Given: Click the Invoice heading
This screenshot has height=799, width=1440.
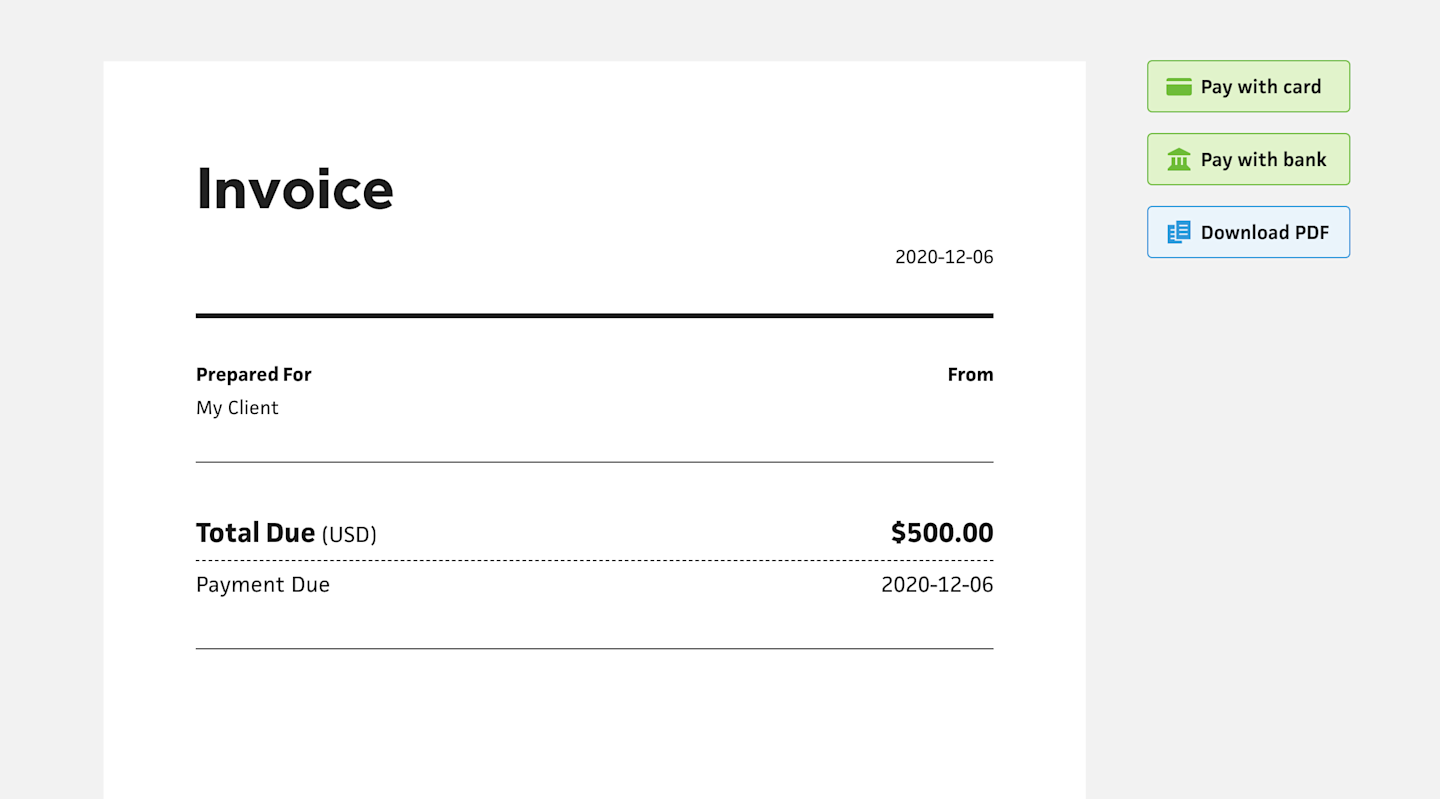Looking at the screenshot, I should [x=295, y=188].
